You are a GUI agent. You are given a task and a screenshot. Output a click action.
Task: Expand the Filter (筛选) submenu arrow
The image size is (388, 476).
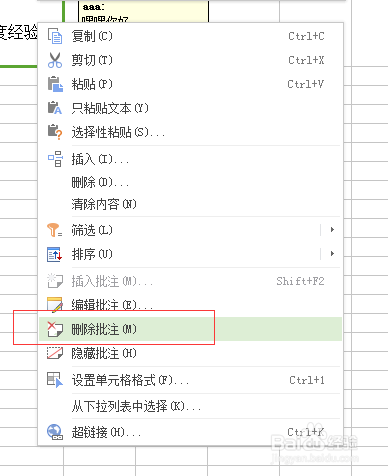332,230
